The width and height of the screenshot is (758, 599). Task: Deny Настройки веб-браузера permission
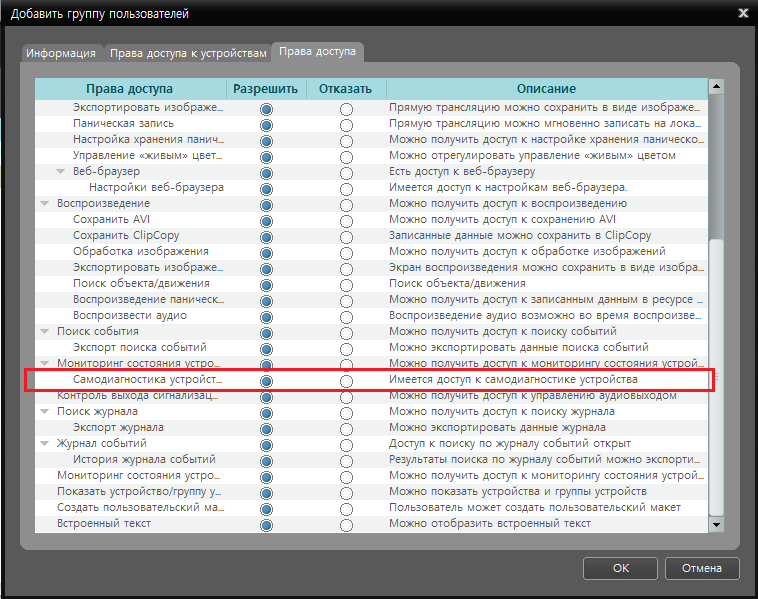click(346, 189)
